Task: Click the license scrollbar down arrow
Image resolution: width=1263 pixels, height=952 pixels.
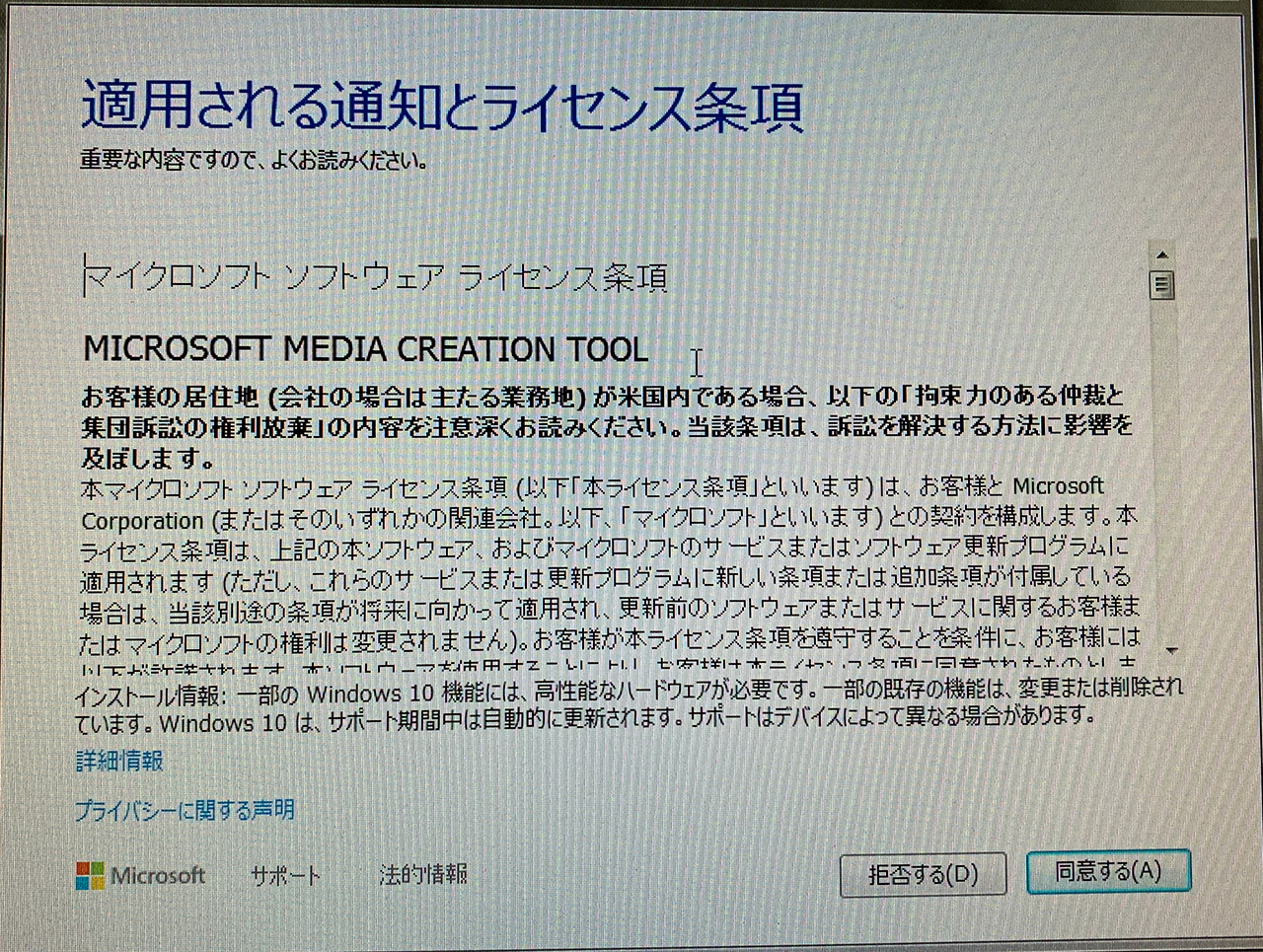Action: coord(1171,651)
